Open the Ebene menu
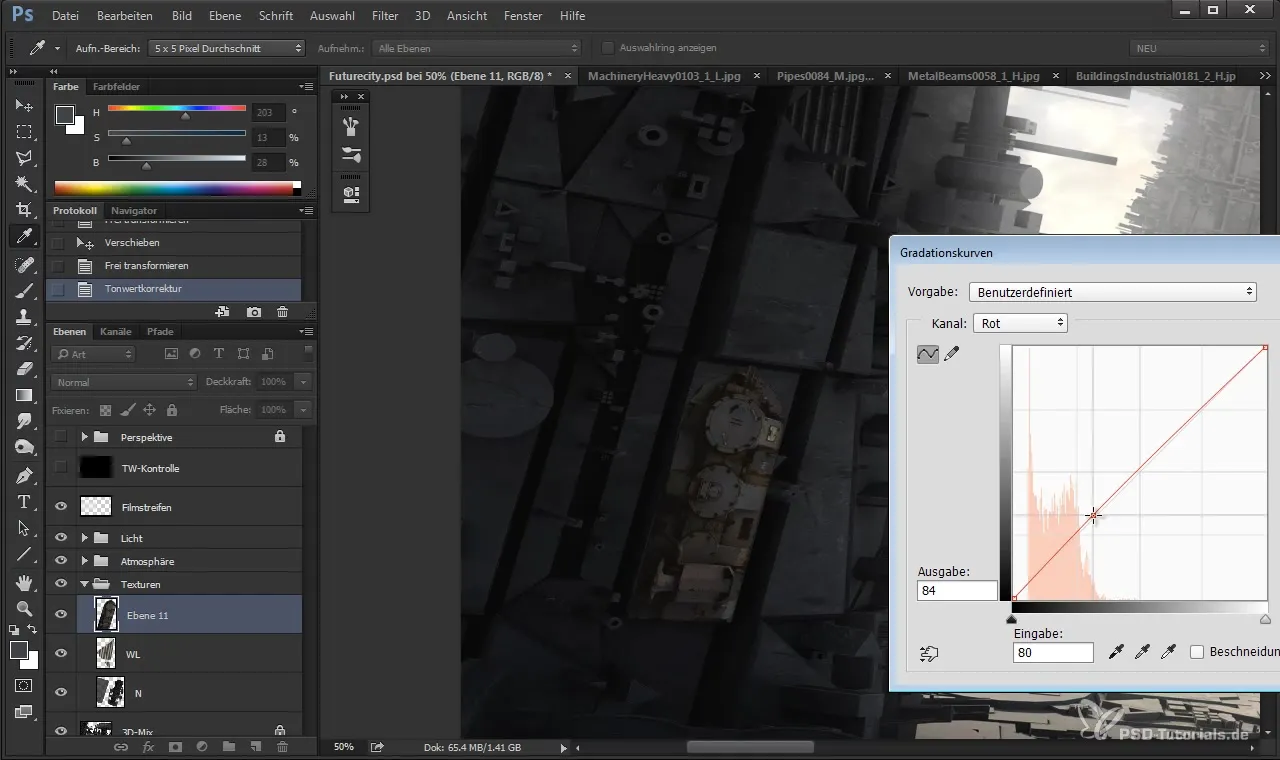The width and height of the screenshot is (1280, 760). point(225,16)
